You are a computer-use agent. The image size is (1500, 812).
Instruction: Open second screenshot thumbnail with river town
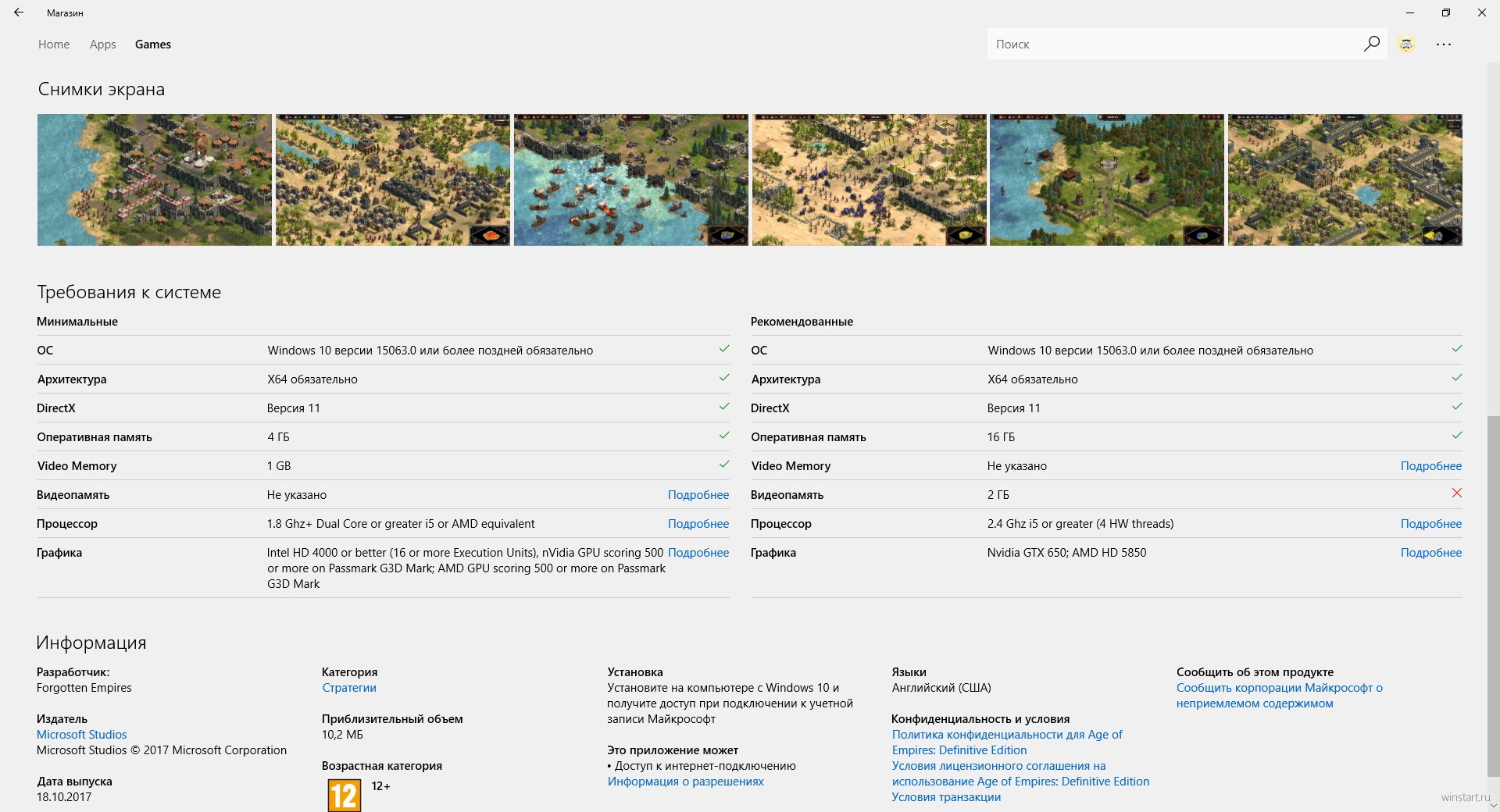coord(393,180)
